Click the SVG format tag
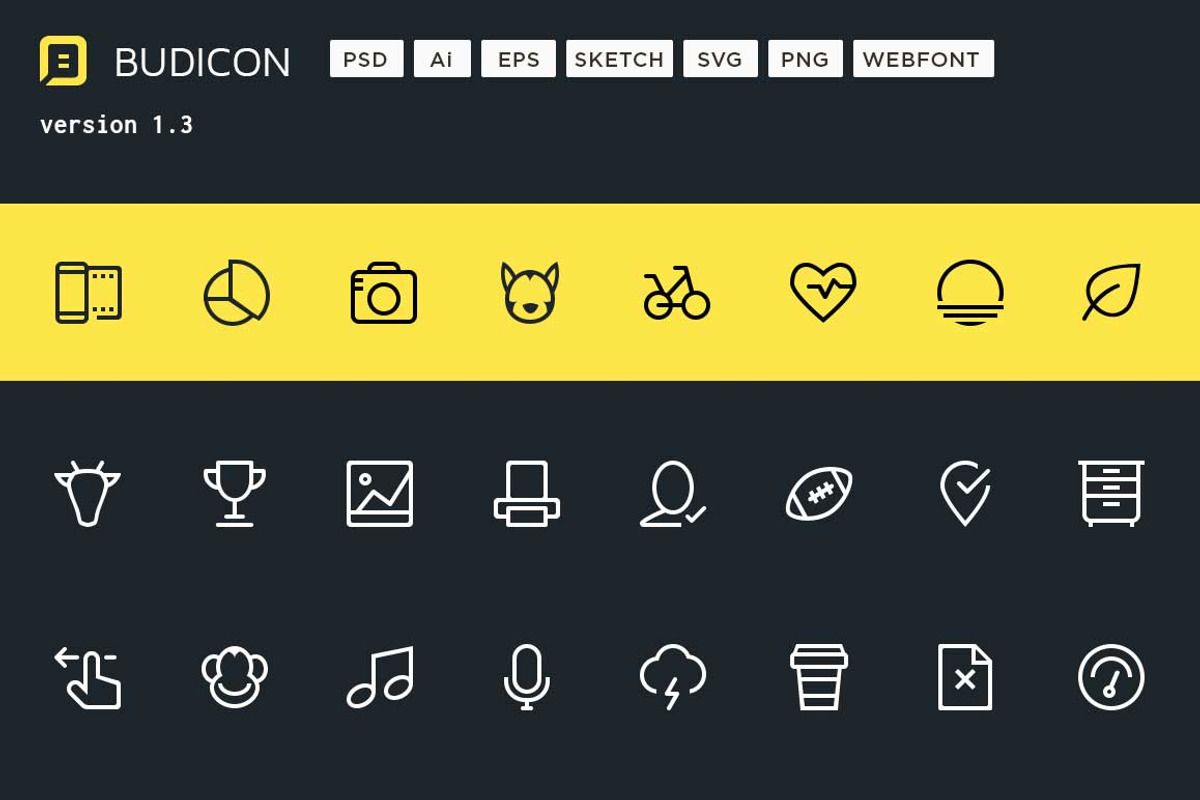Screen dimensions: 1200x800 [720, 59]
